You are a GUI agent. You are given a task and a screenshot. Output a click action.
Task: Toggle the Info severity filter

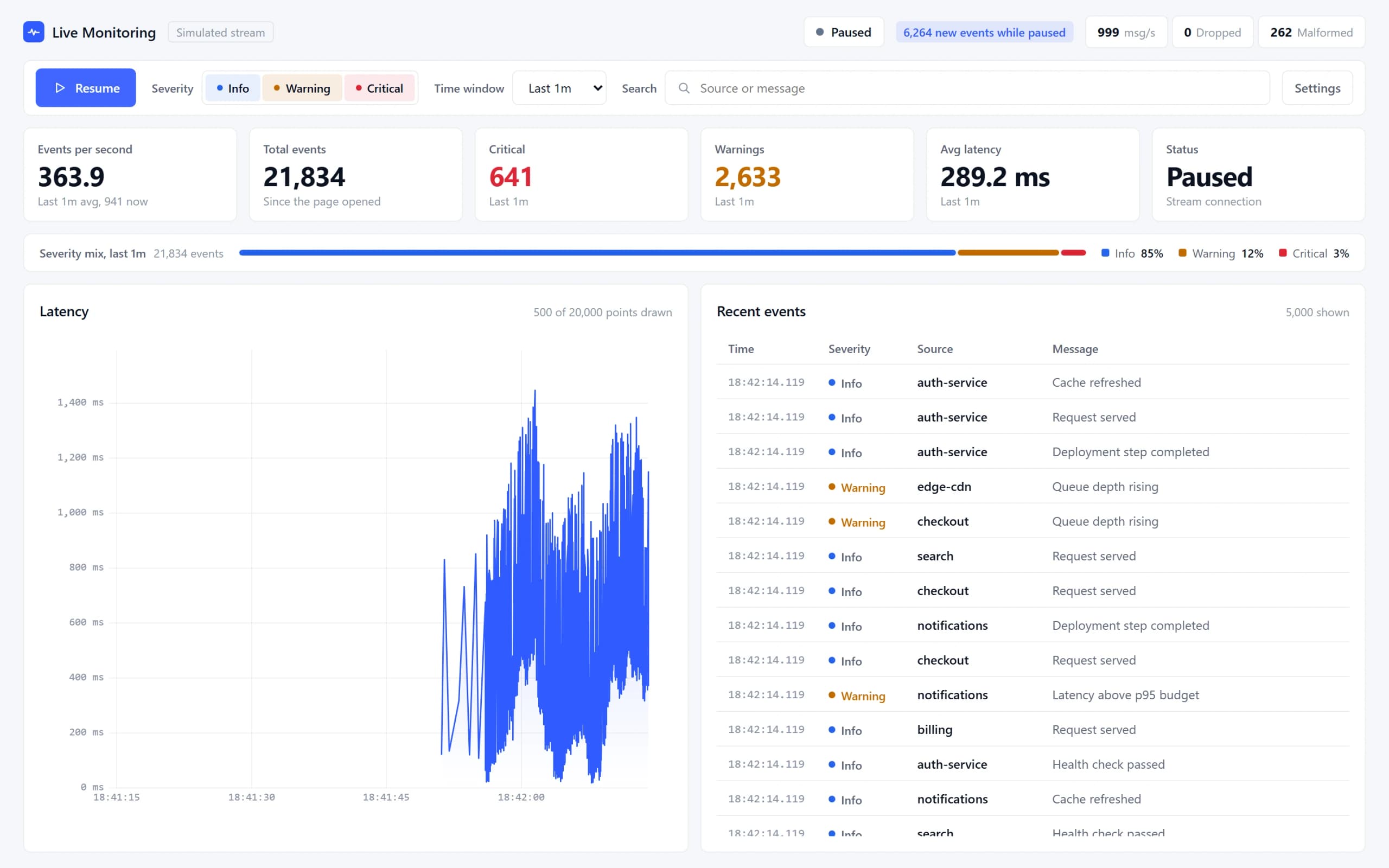coord(232,88)
